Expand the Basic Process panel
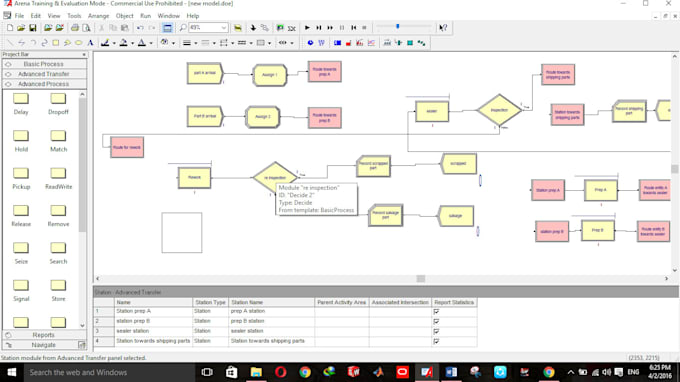This screenshot has height=382, width=680. pos(44,64)
